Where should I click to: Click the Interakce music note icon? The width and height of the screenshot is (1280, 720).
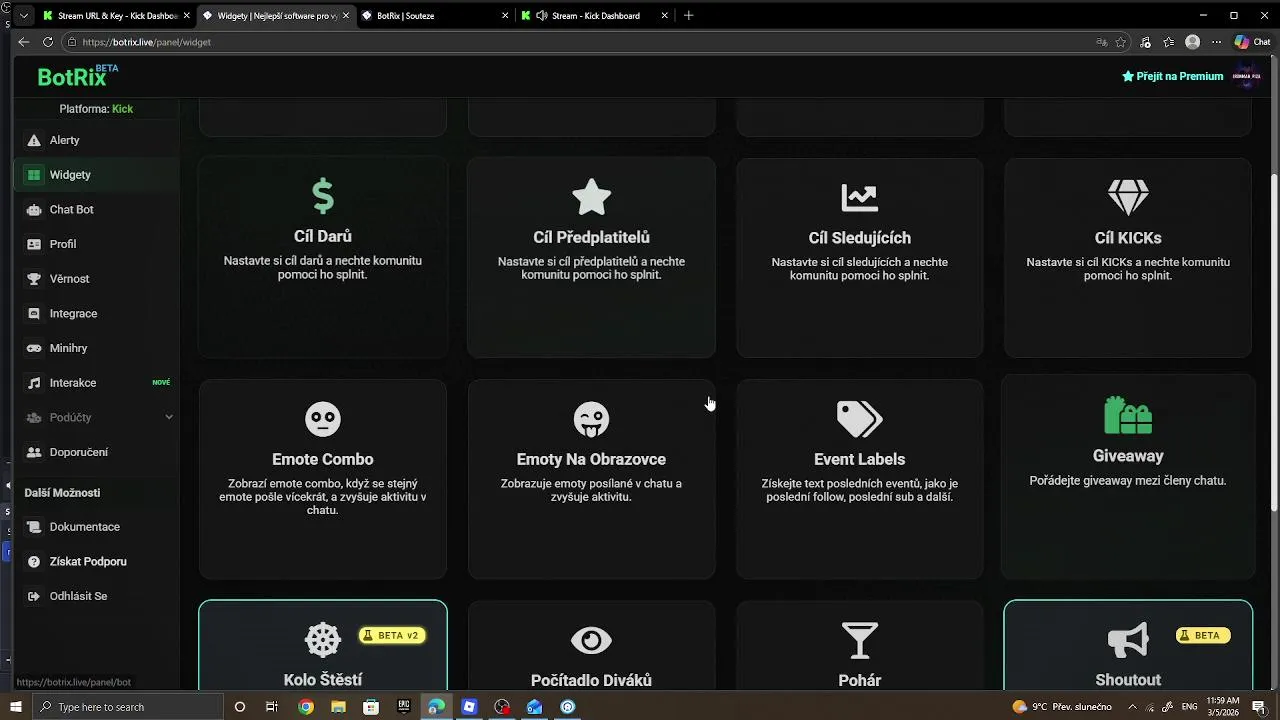(34, 383)
